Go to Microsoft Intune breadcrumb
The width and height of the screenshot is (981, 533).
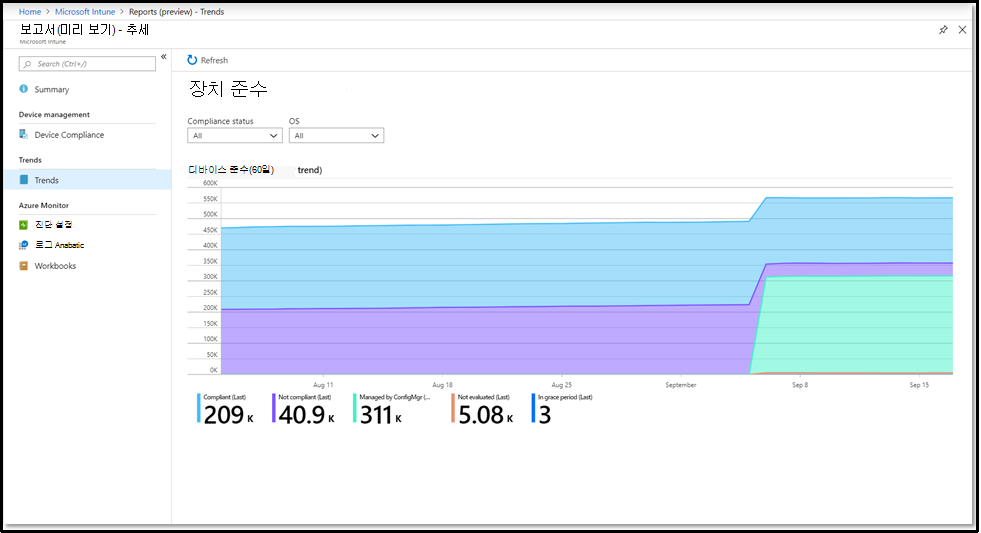pyautogui.click(x=85, y=12)
